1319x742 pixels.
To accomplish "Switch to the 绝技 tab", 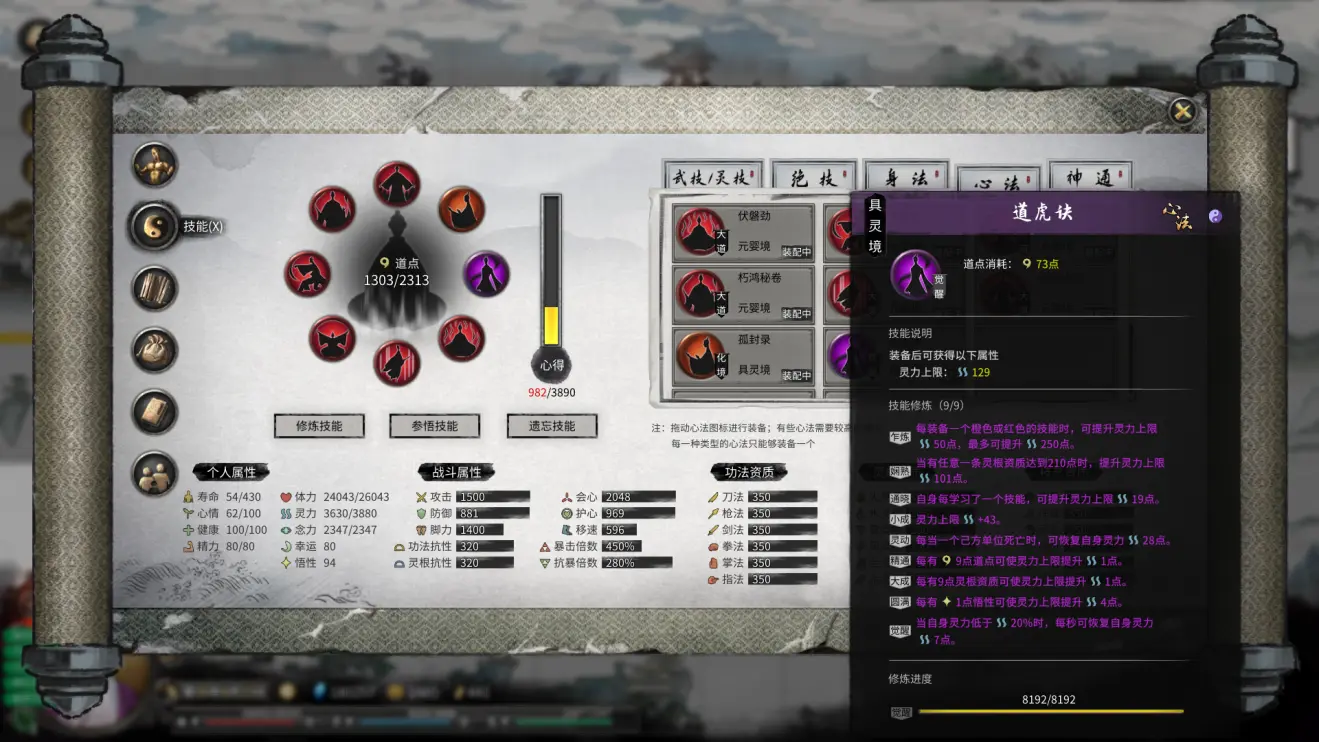I will point(814,178).
